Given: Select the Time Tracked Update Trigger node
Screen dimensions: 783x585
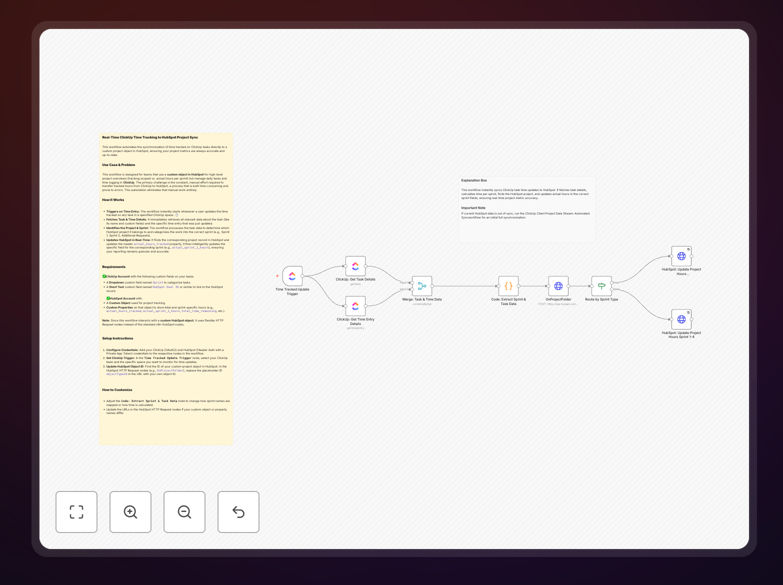Looking at the screenshot, I should point(292,276).
